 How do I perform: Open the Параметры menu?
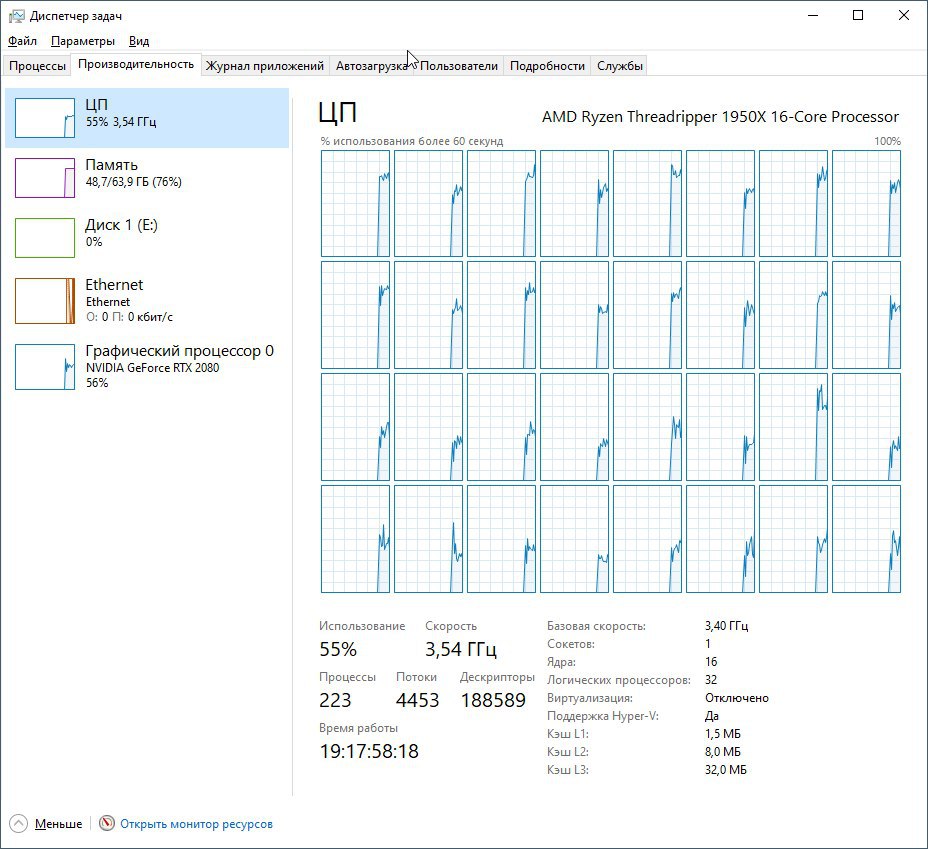coord(83,41)
